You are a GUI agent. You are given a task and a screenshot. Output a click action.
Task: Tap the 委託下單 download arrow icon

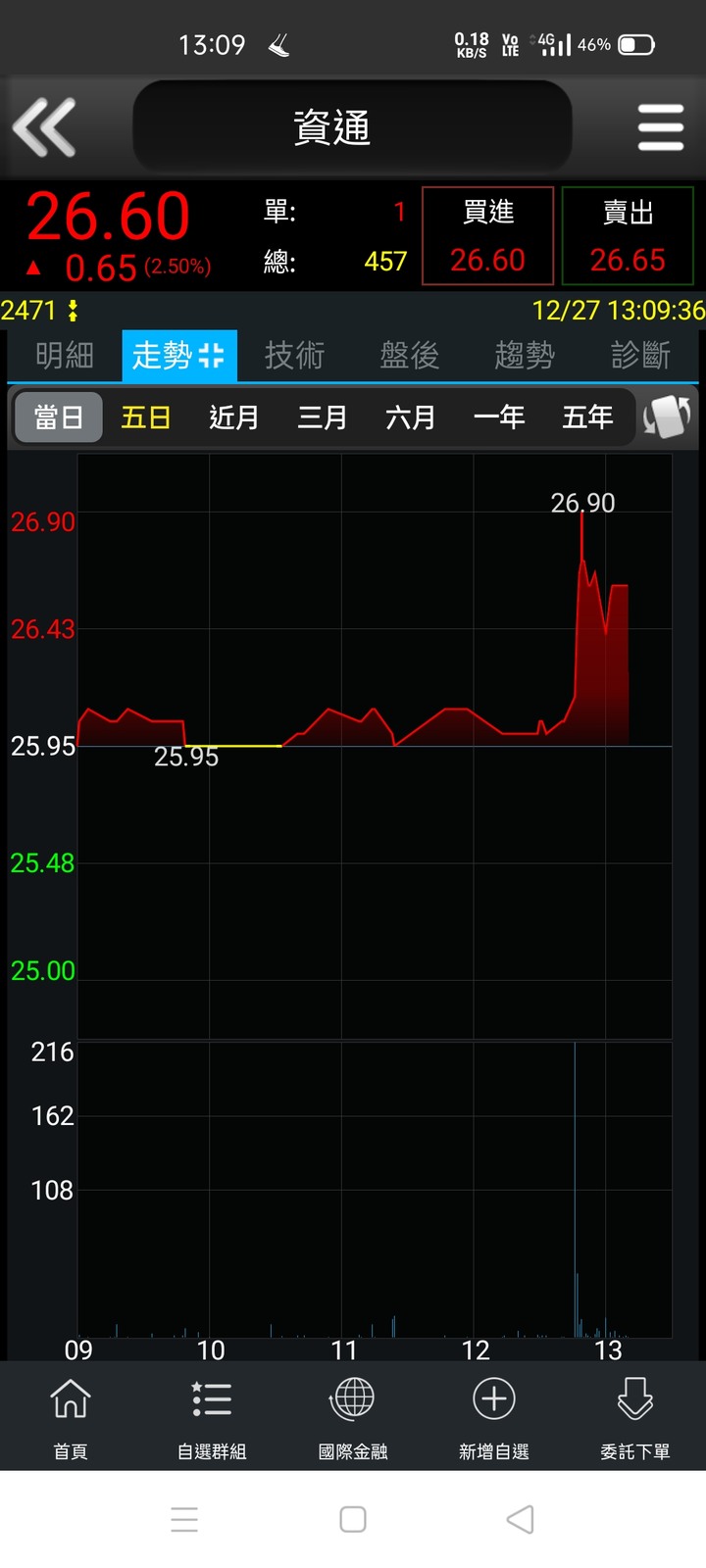pos(635,1398)
